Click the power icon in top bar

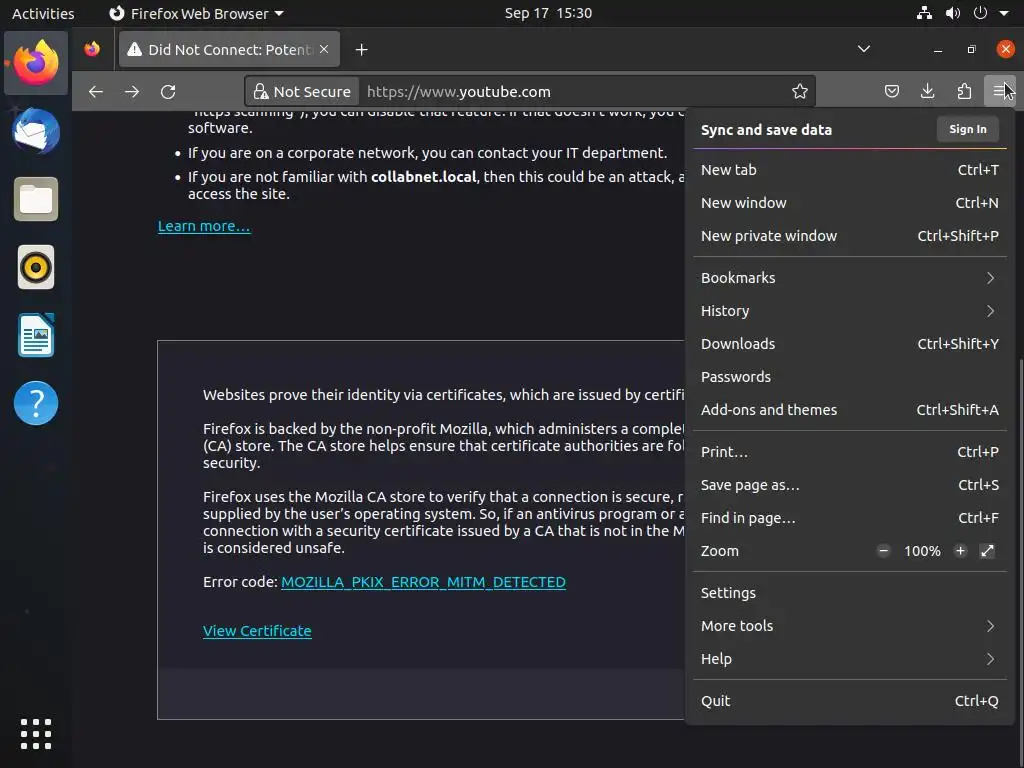click(x=980, y=13)
